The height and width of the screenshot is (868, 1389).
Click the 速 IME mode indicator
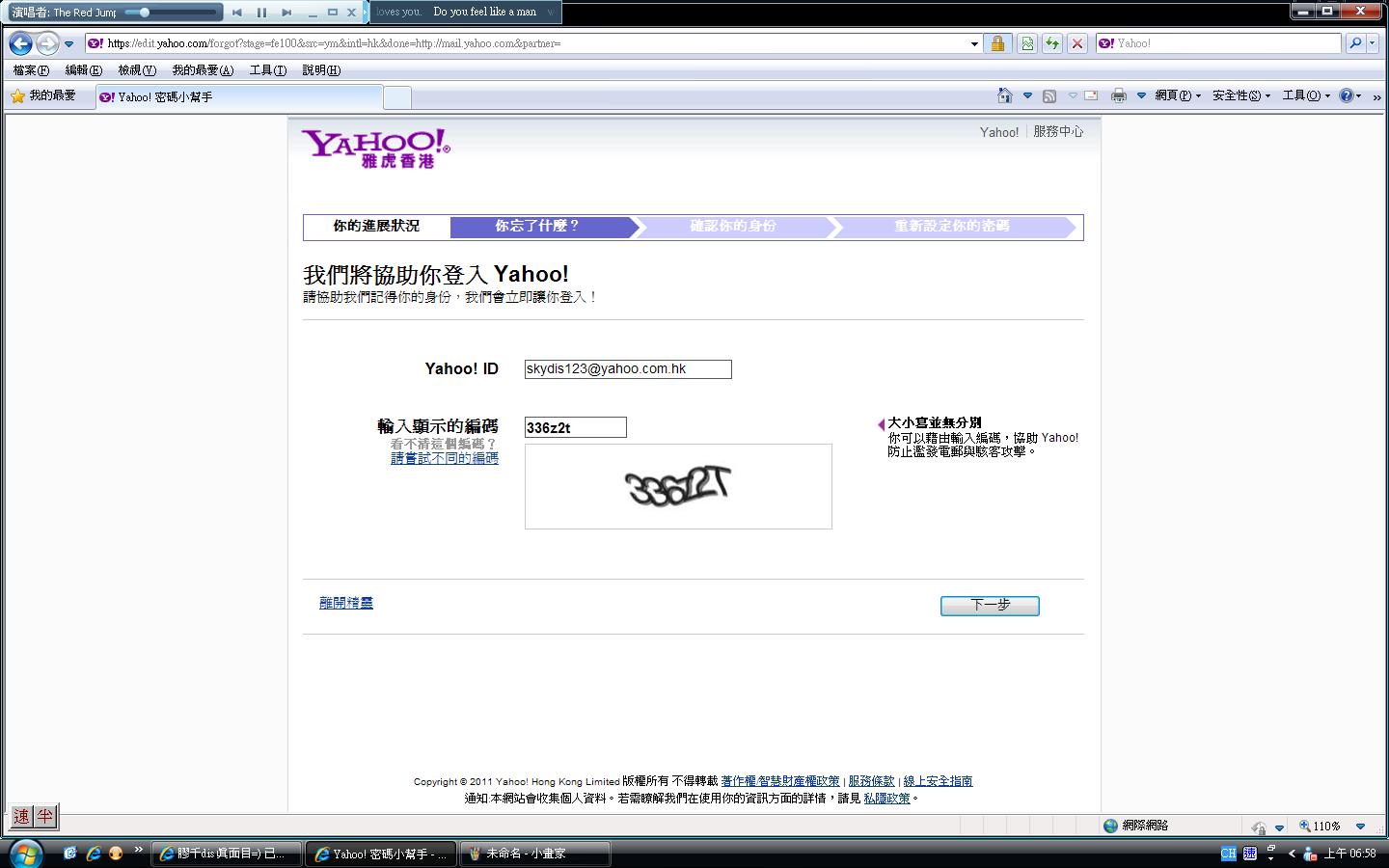21,817
